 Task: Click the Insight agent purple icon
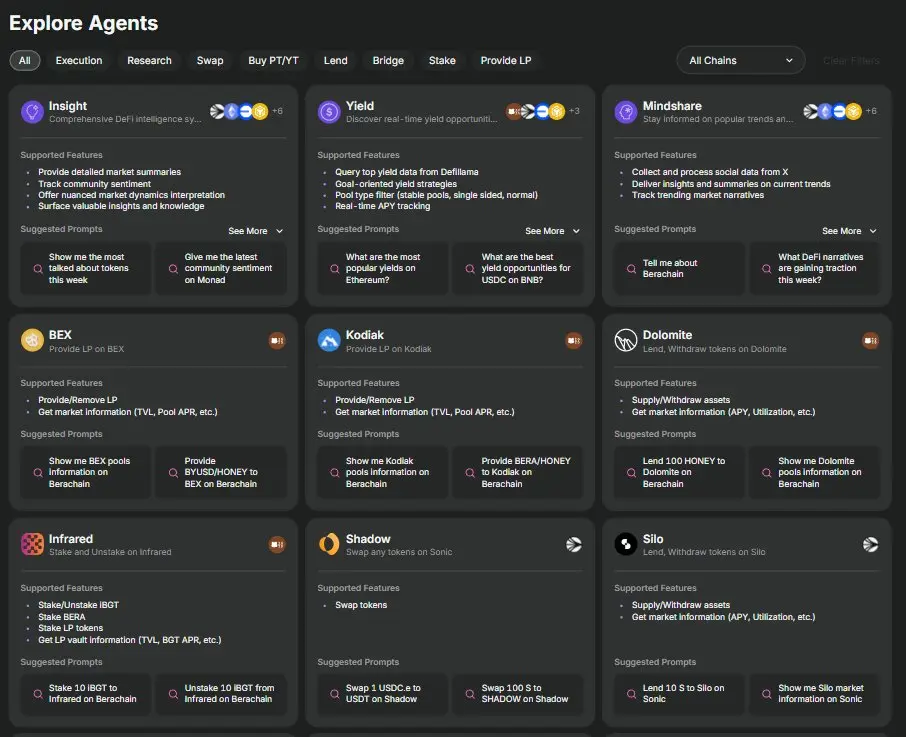(32, 111)
